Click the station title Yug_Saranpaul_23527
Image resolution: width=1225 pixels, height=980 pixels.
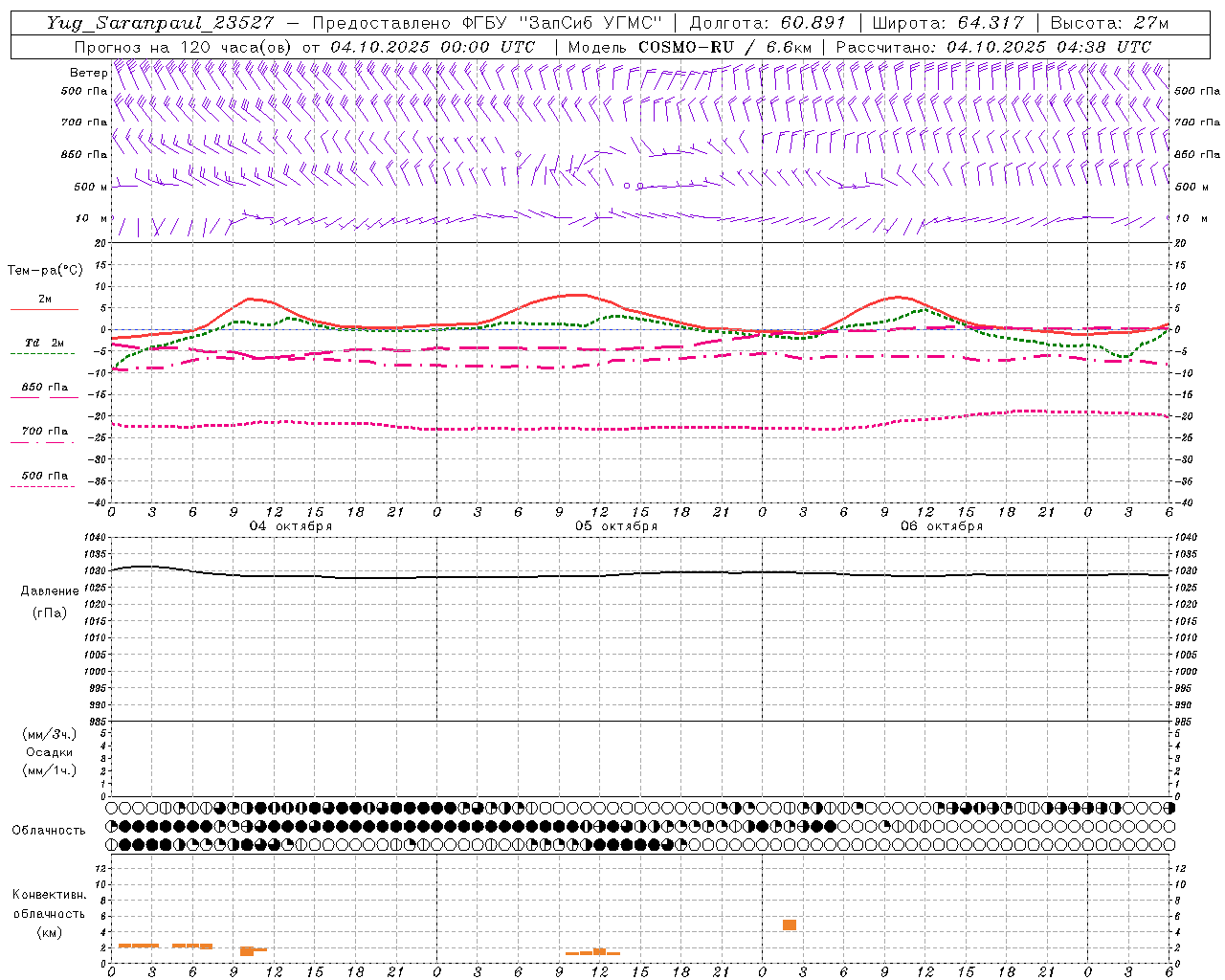point(160,23)
